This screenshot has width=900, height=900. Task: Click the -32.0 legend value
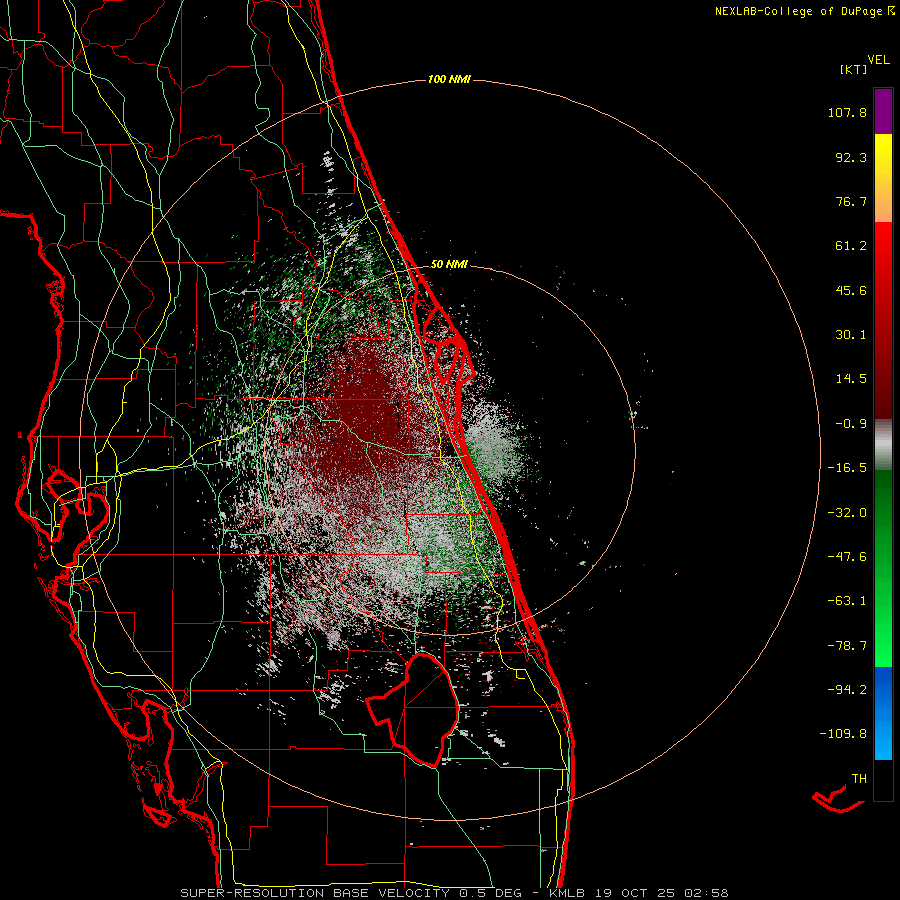tap(847, 513)
